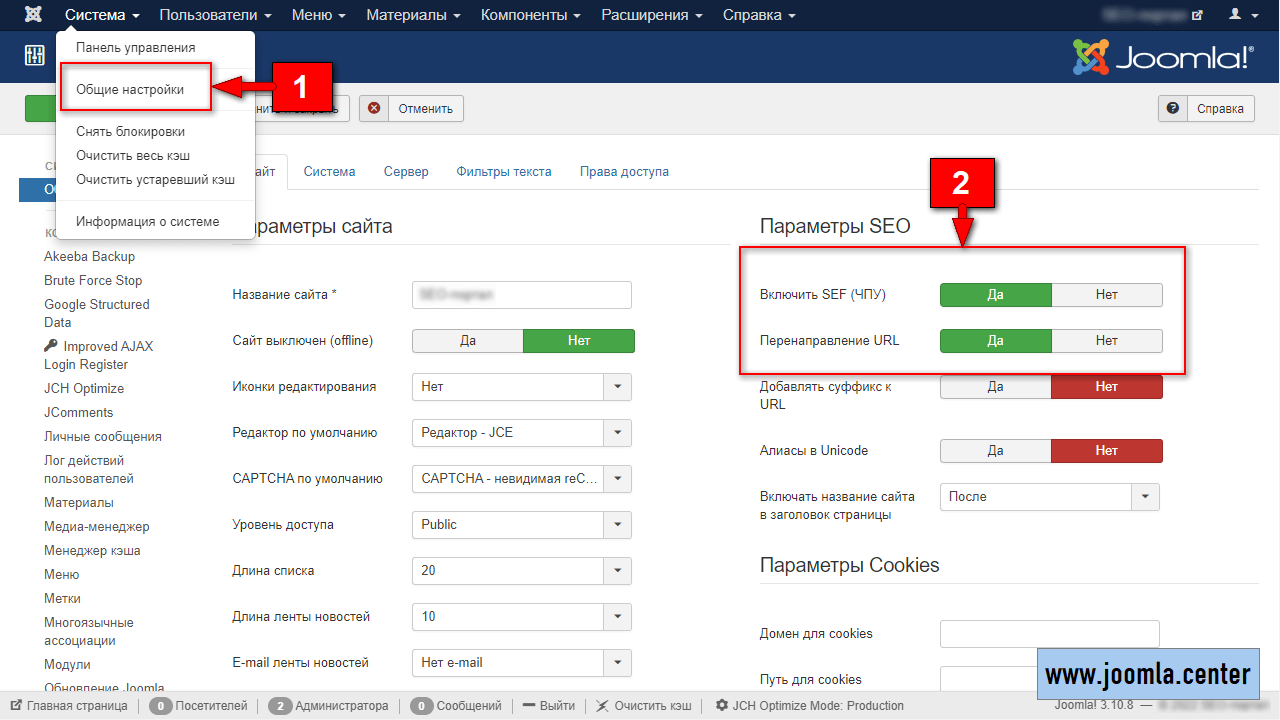Viewport: 1280px width, 720px height.
Task: Select Общие настройки from Система menu
Action: [x=130, y=89]
